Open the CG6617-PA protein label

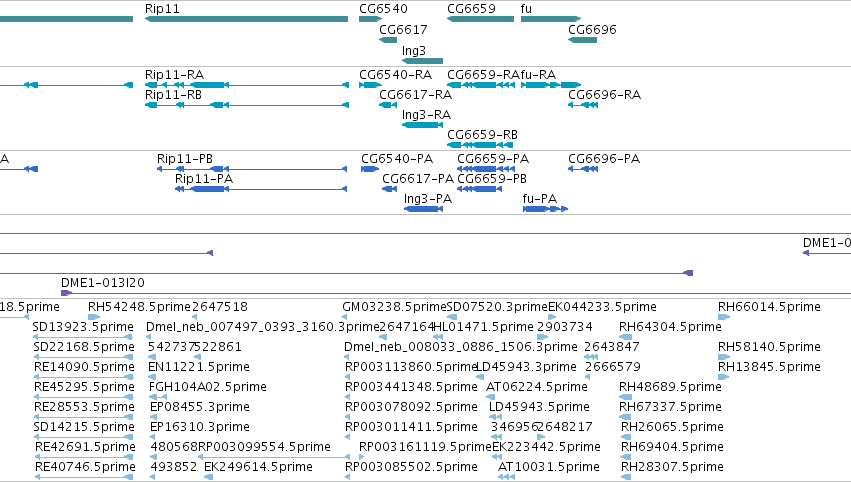418,179
